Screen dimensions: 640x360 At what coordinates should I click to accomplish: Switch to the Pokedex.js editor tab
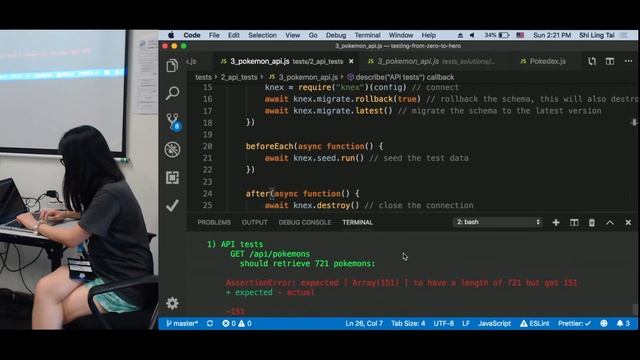click(x=543, y=61)
